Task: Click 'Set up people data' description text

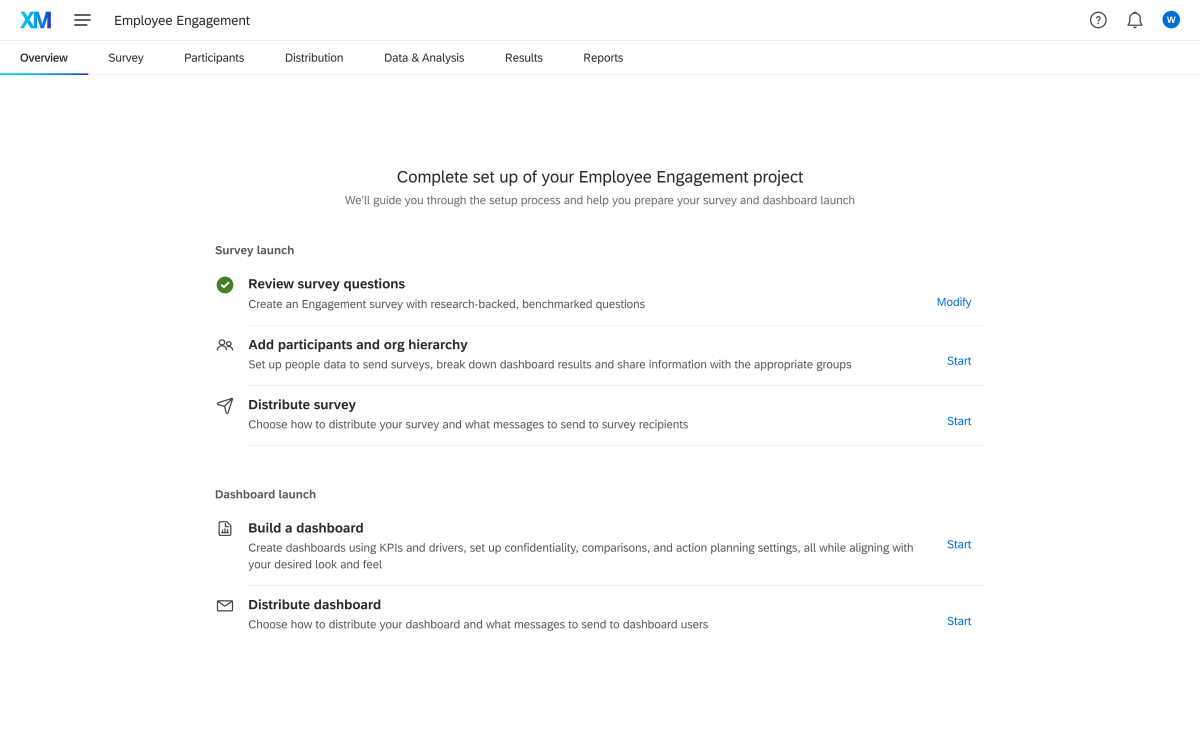Action: point(550,364)
